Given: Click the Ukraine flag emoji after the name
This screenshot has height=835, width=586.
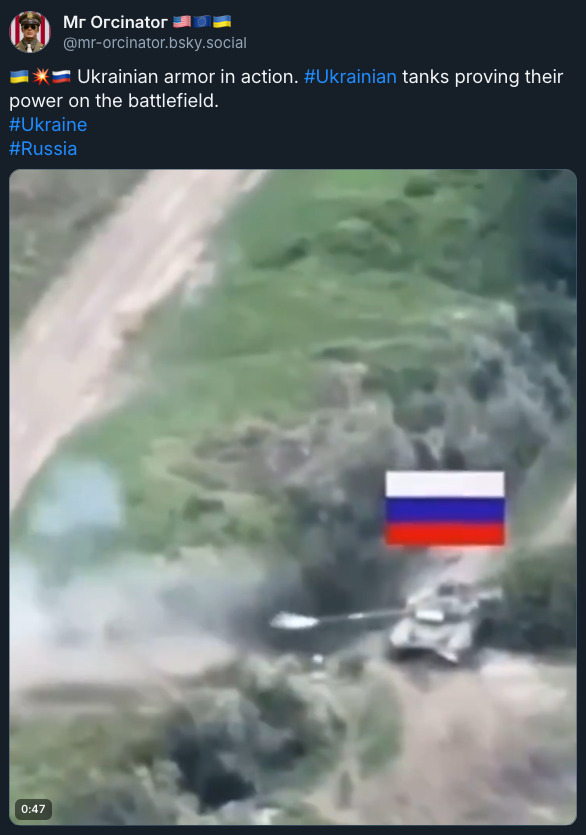Looking at the screenshot, I should pos(222,21).
